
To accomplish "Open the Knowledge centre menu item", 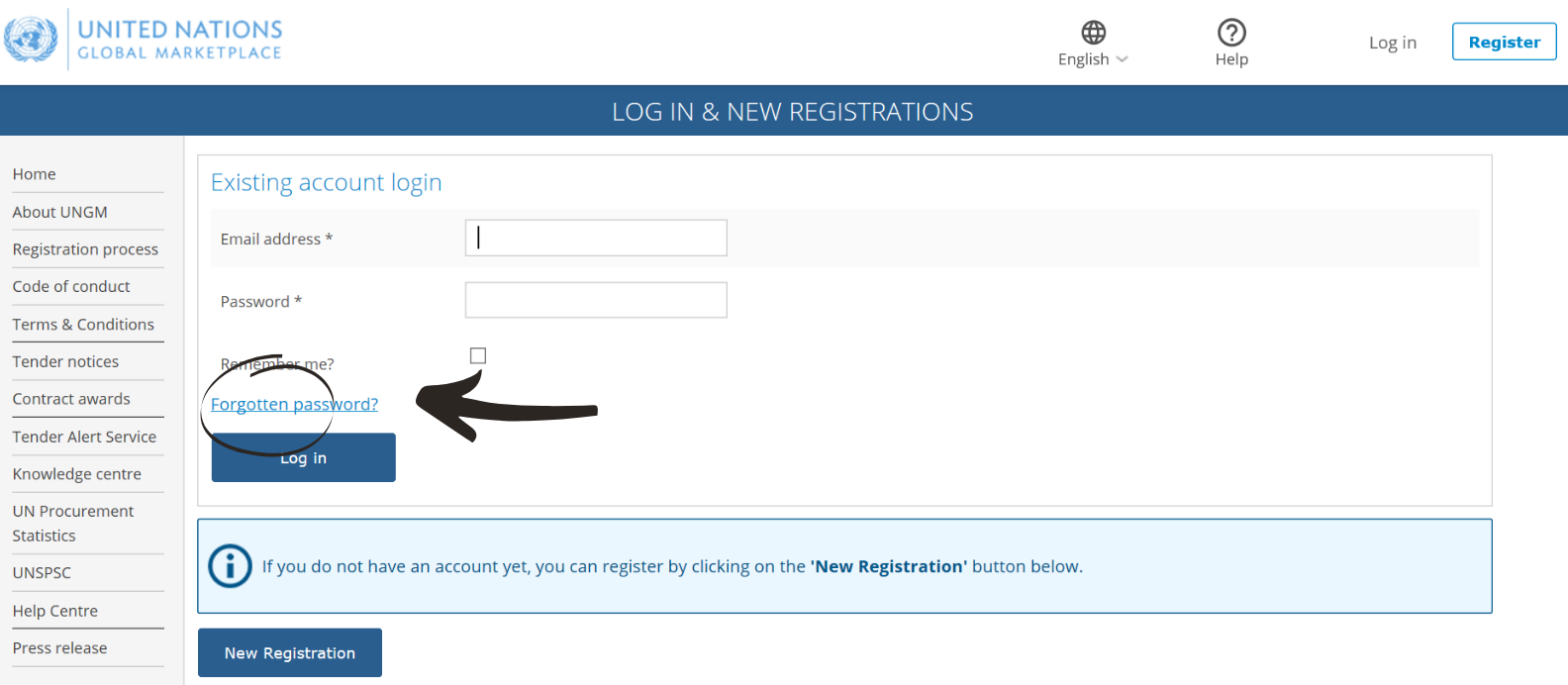I will tap(77, 474).
